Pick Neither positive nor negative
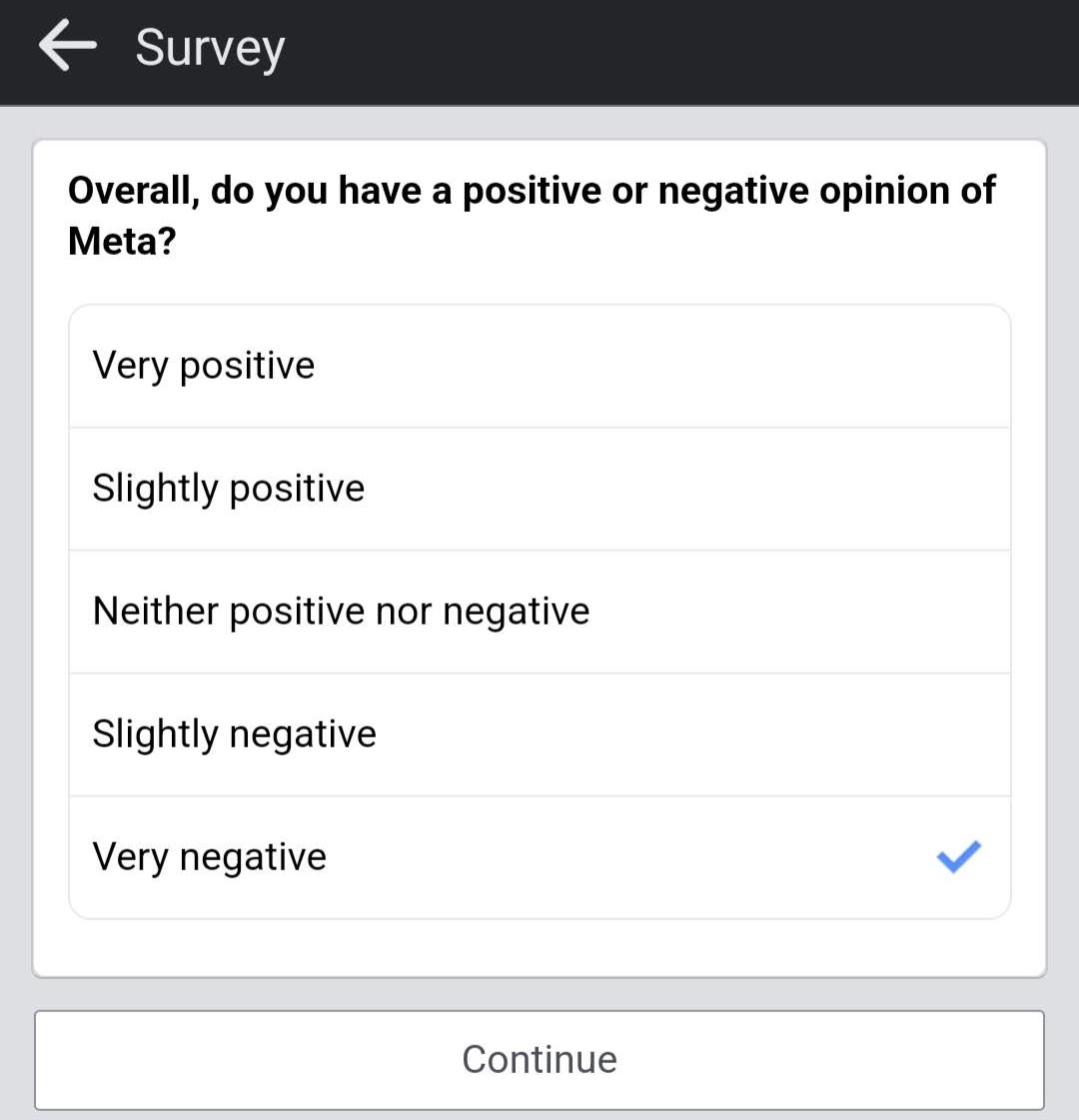Viewport: 1079px width, 1120px height. point(539,612)
